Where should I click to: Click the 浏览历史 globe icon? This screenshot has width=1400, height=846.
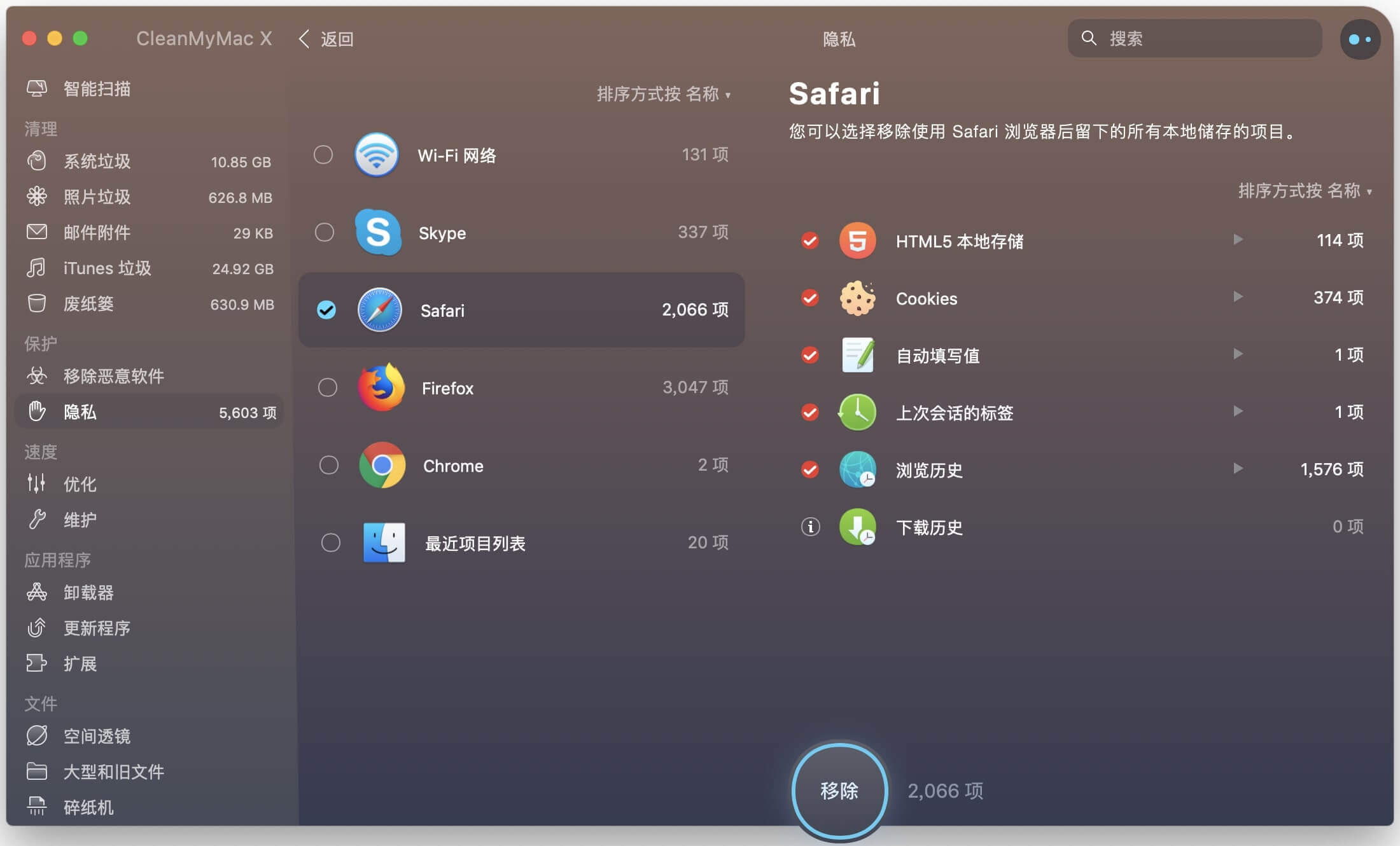[x=858, y=469]
